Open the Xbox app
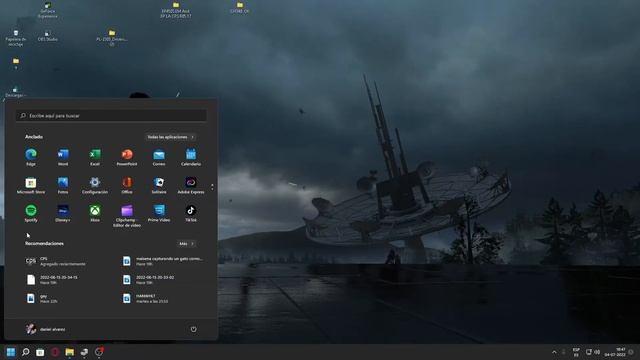The image size is (640, 360). point(95,213)
